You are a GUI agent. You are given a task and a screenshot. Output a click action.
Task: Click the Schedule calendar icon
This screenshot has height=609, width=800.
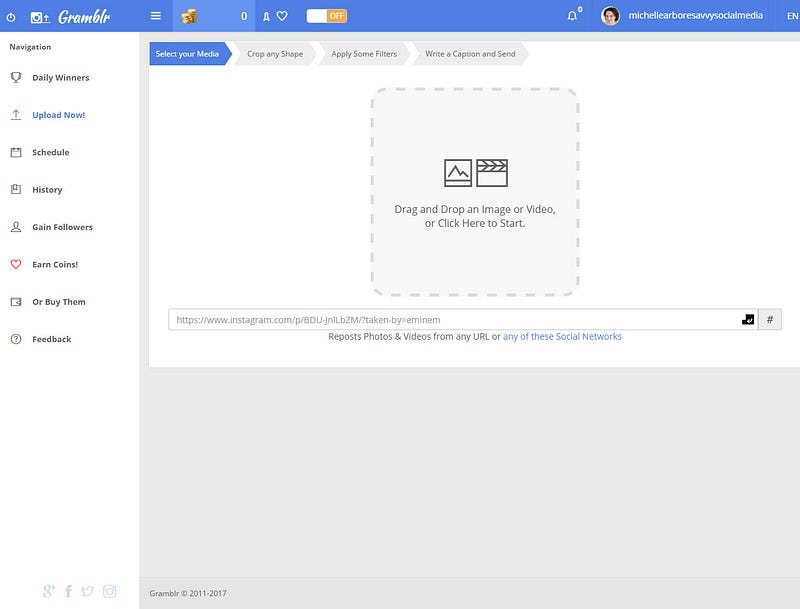(16, 152)
